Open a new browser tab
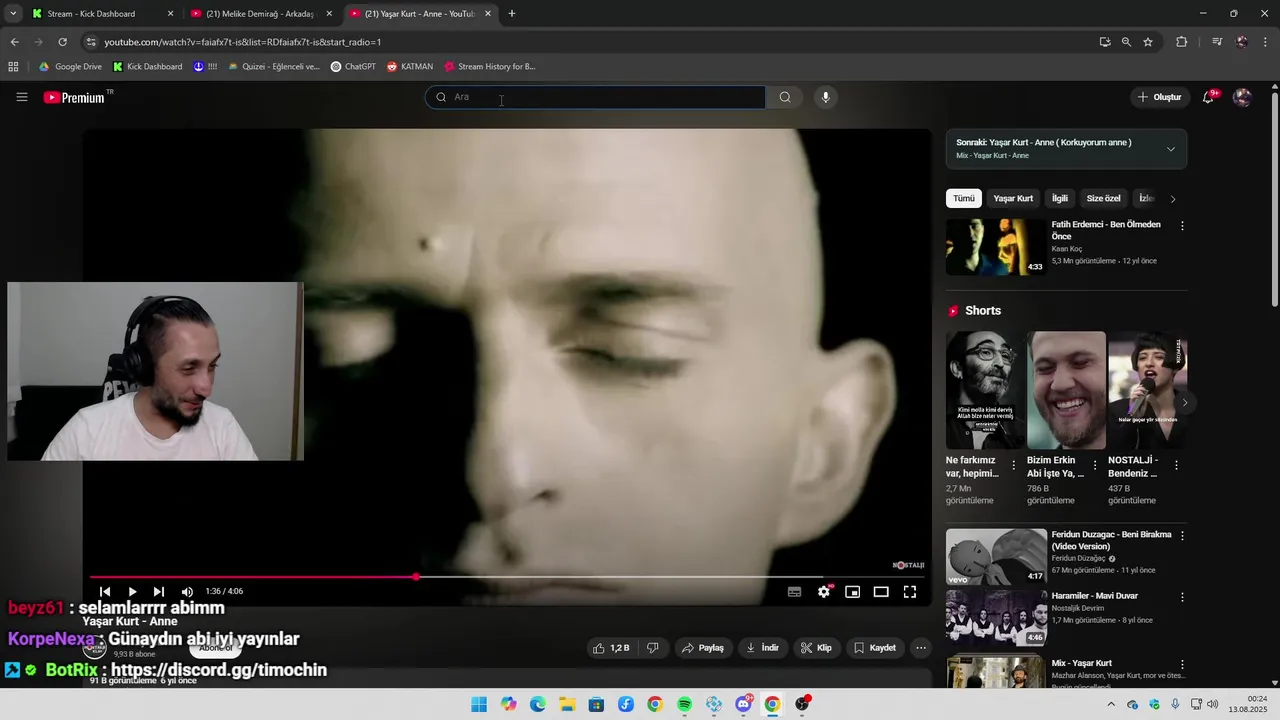This screenshot has height=720, width=1280. [512, 14]
